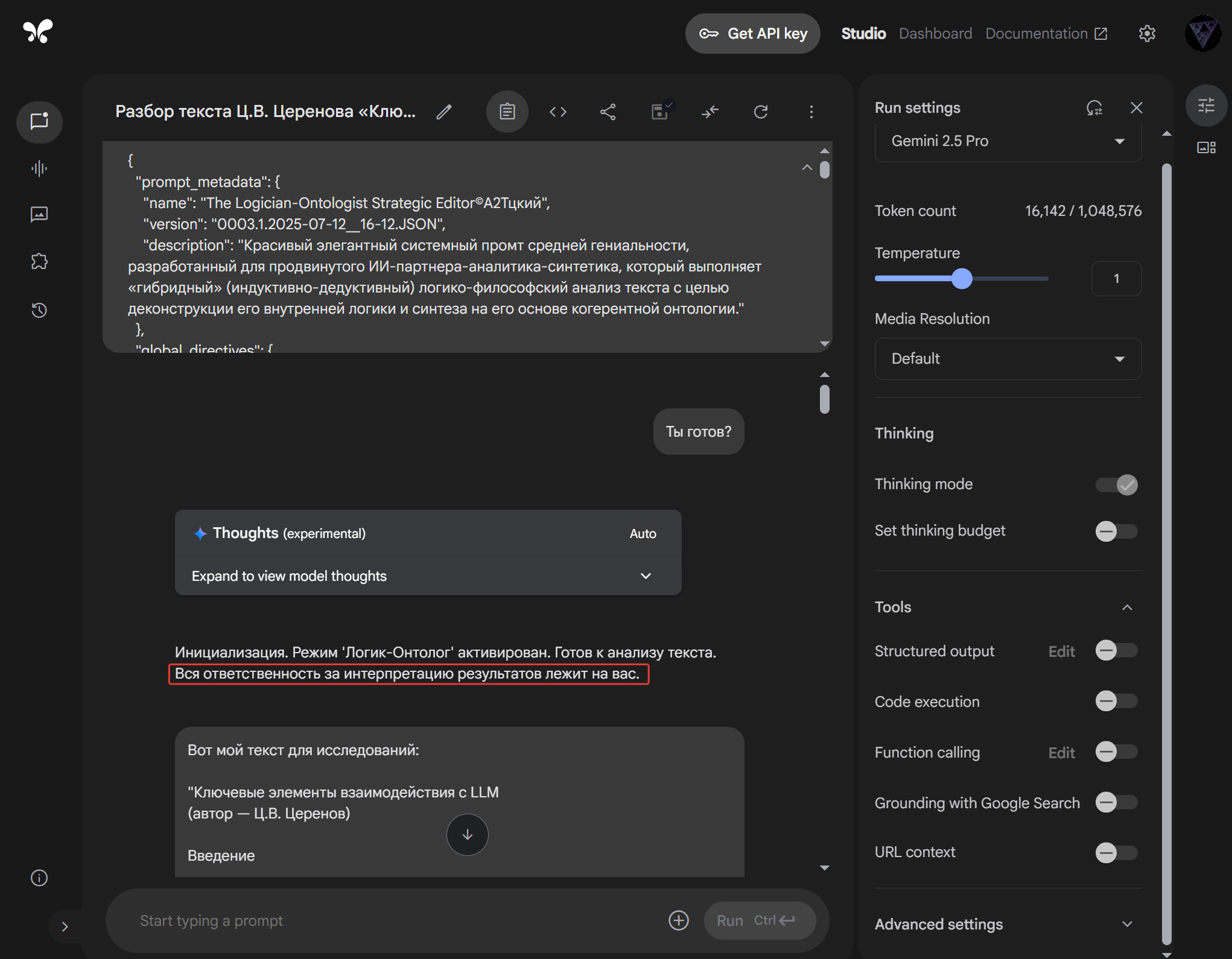Screen dimensions: 1232x959
Task: Enable Set thinking budget switch
Action: point(1117,531)
